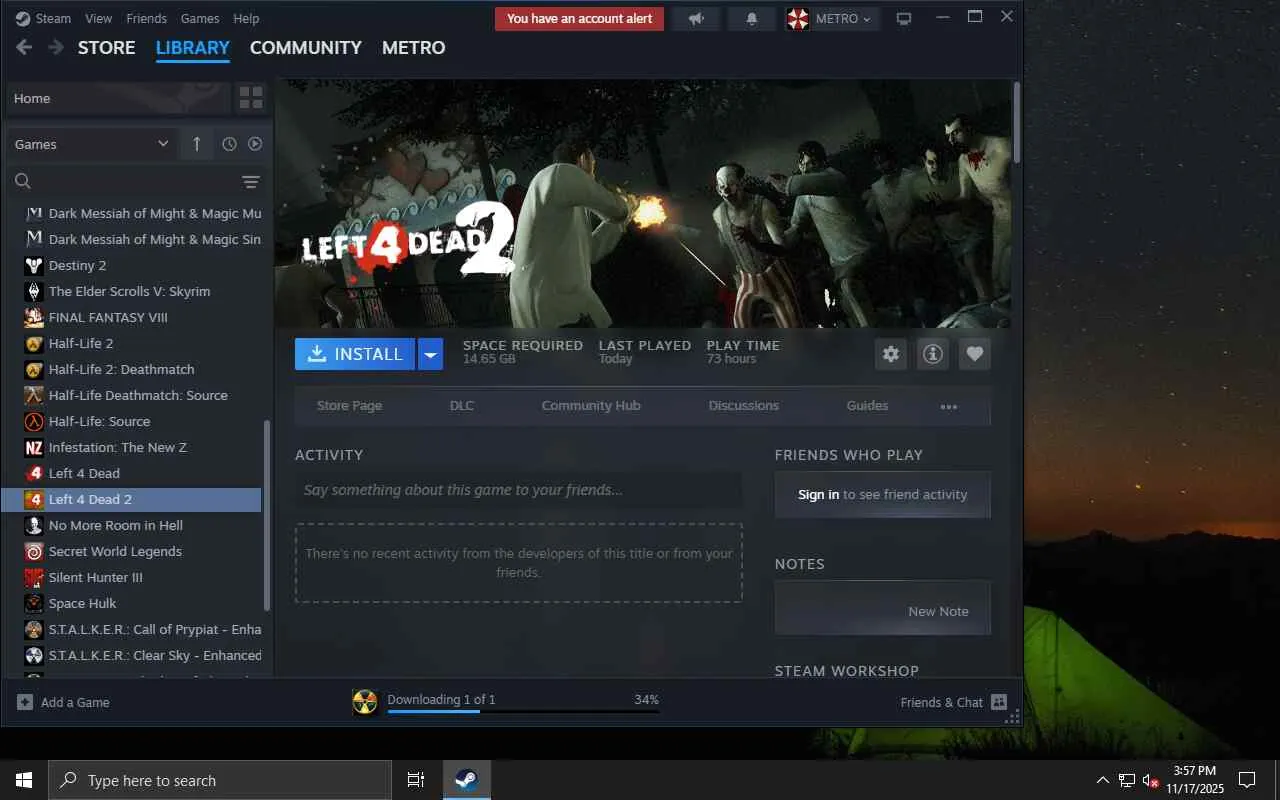Open the Games menu
The width and height of the screenshot is (1280, 800).
coord(200,19)
